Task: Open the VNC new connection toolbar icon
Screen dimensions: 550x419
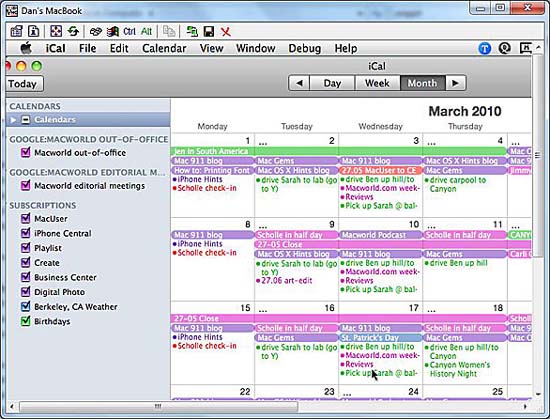Action: pos(16,32)
